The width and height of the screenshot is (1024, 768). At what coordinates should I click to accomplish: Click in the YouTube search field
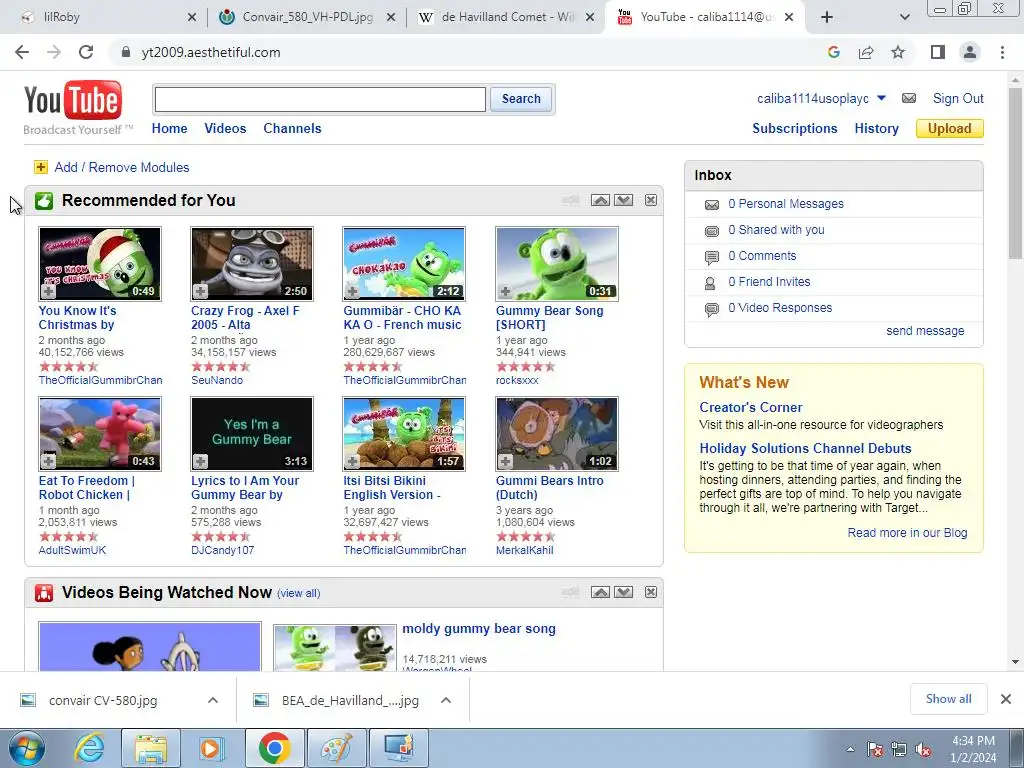320,99
